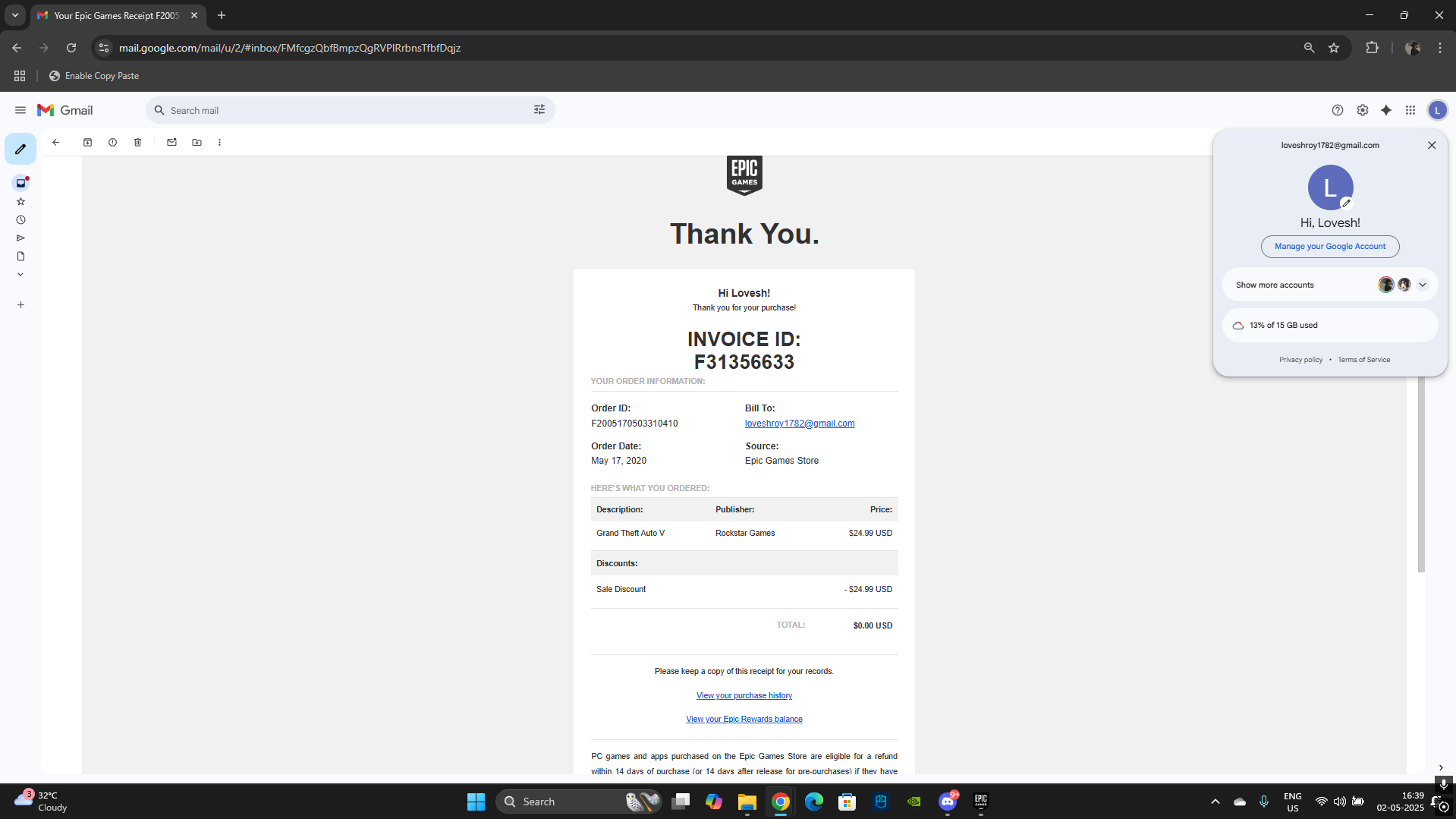This screenshot has width=1456, height=819.
Task: Show hidden system tray icons
Action: point(1215,802)
